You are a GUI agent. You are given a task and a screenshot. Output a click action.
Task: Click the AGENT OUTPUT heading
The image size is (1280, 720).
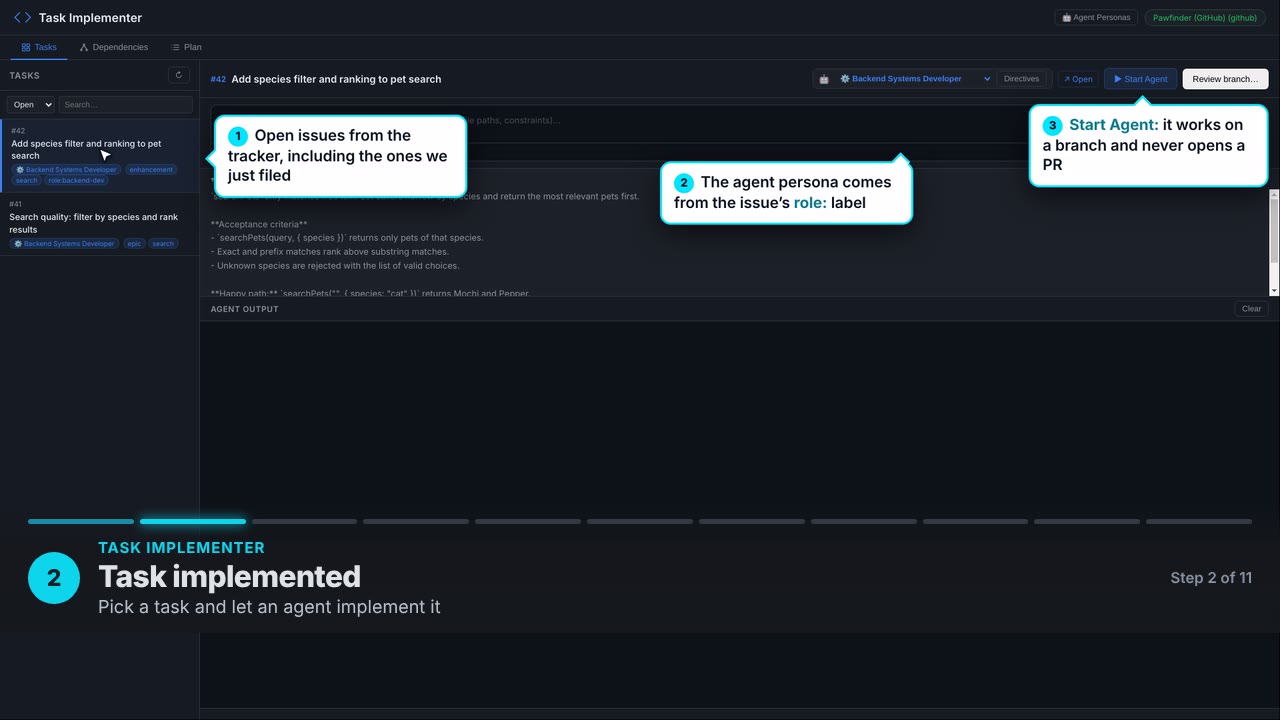point(244,309)
